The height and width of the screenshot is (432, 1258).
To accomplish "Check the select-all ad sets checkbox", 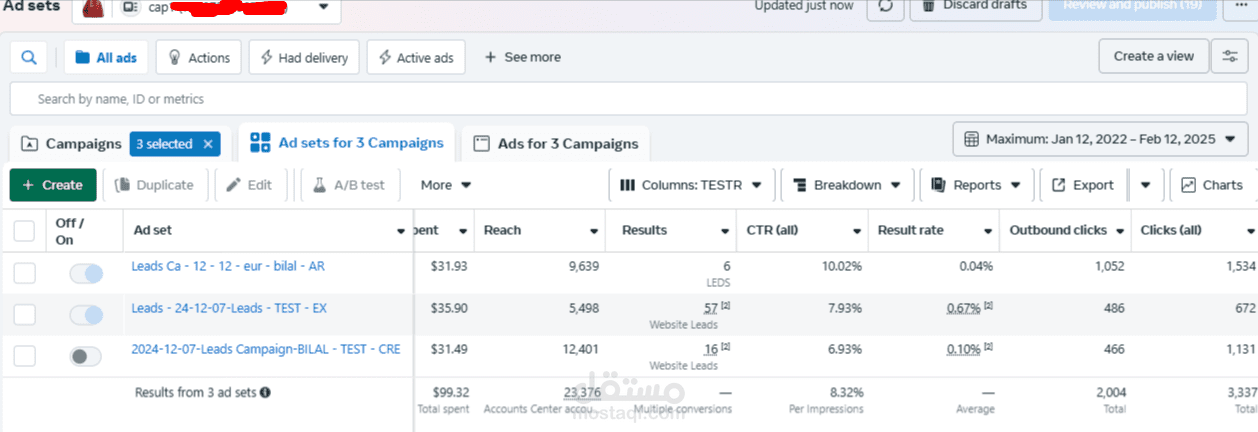I will coord(24,231).
